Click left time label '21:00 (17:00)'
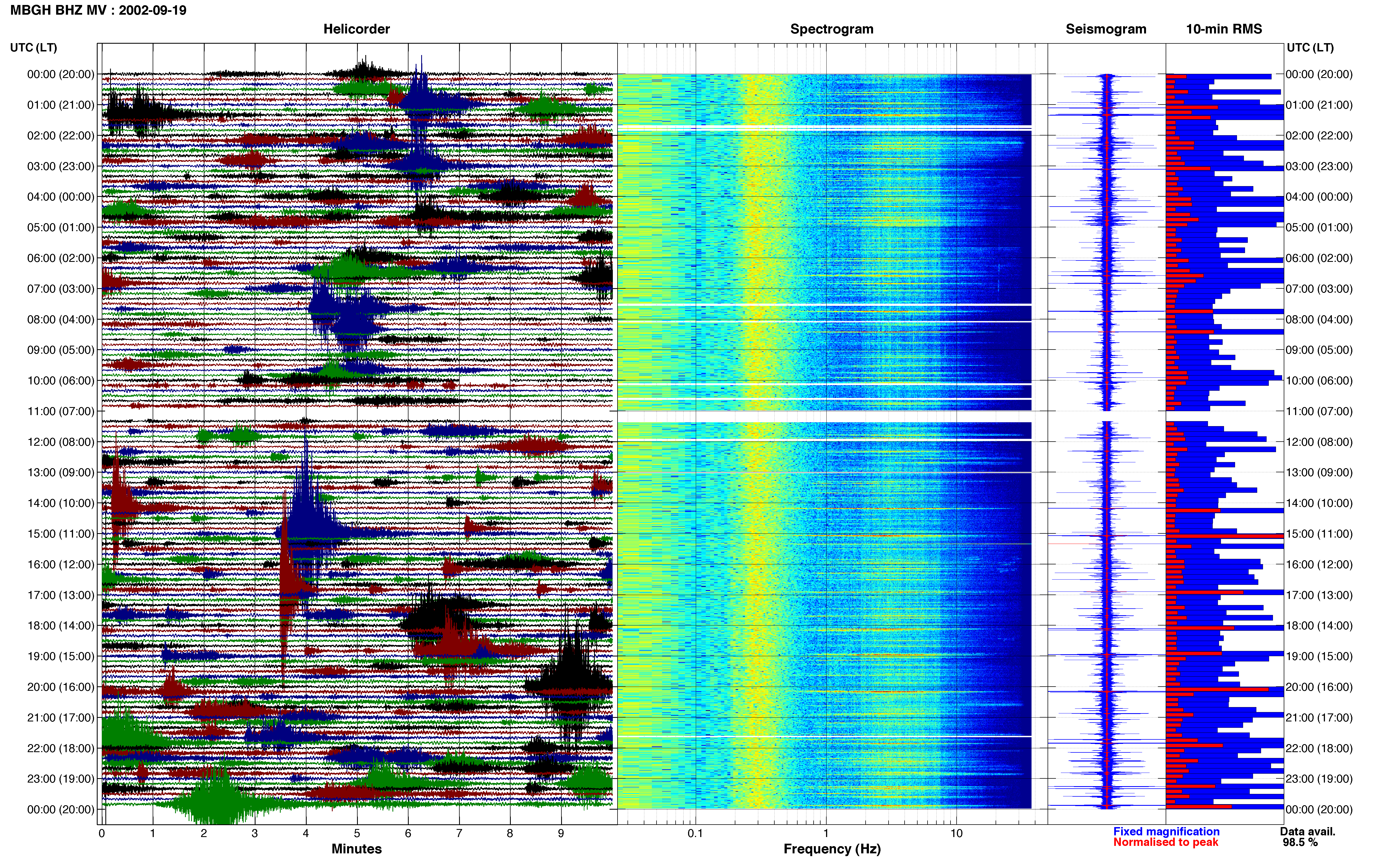 click(x=61, y=718)
